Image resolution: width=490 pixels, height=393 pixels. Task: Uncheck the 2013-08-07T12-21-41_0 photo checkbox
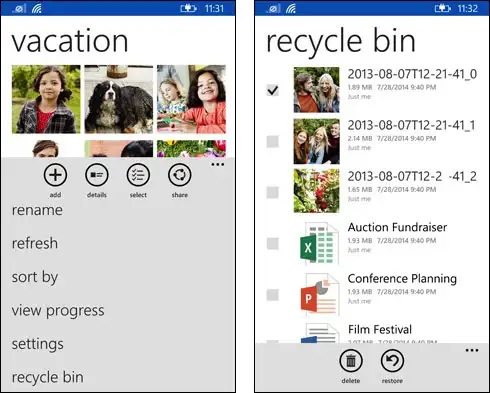[273, 90]
